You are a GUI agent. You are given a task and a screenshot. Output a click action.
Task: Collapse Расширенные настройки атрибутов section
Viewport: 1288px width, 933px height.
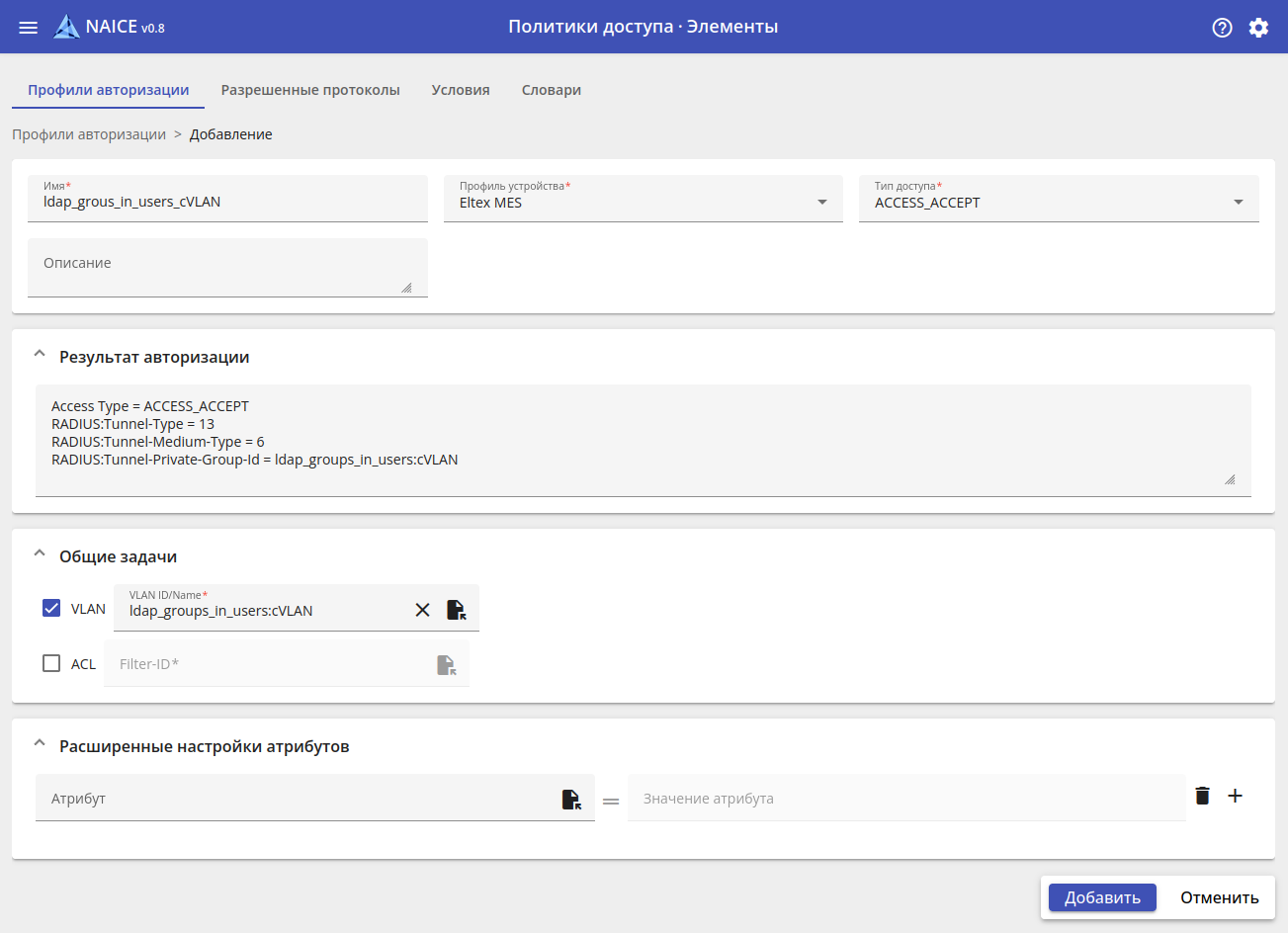40,743
